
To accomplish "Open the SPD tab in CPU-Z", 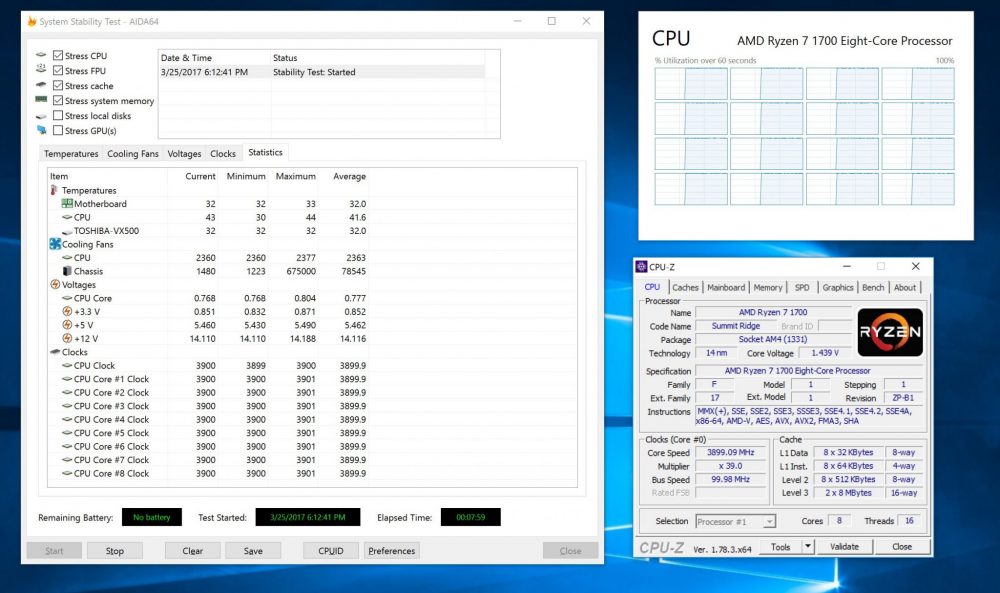I will coord(802,288).
